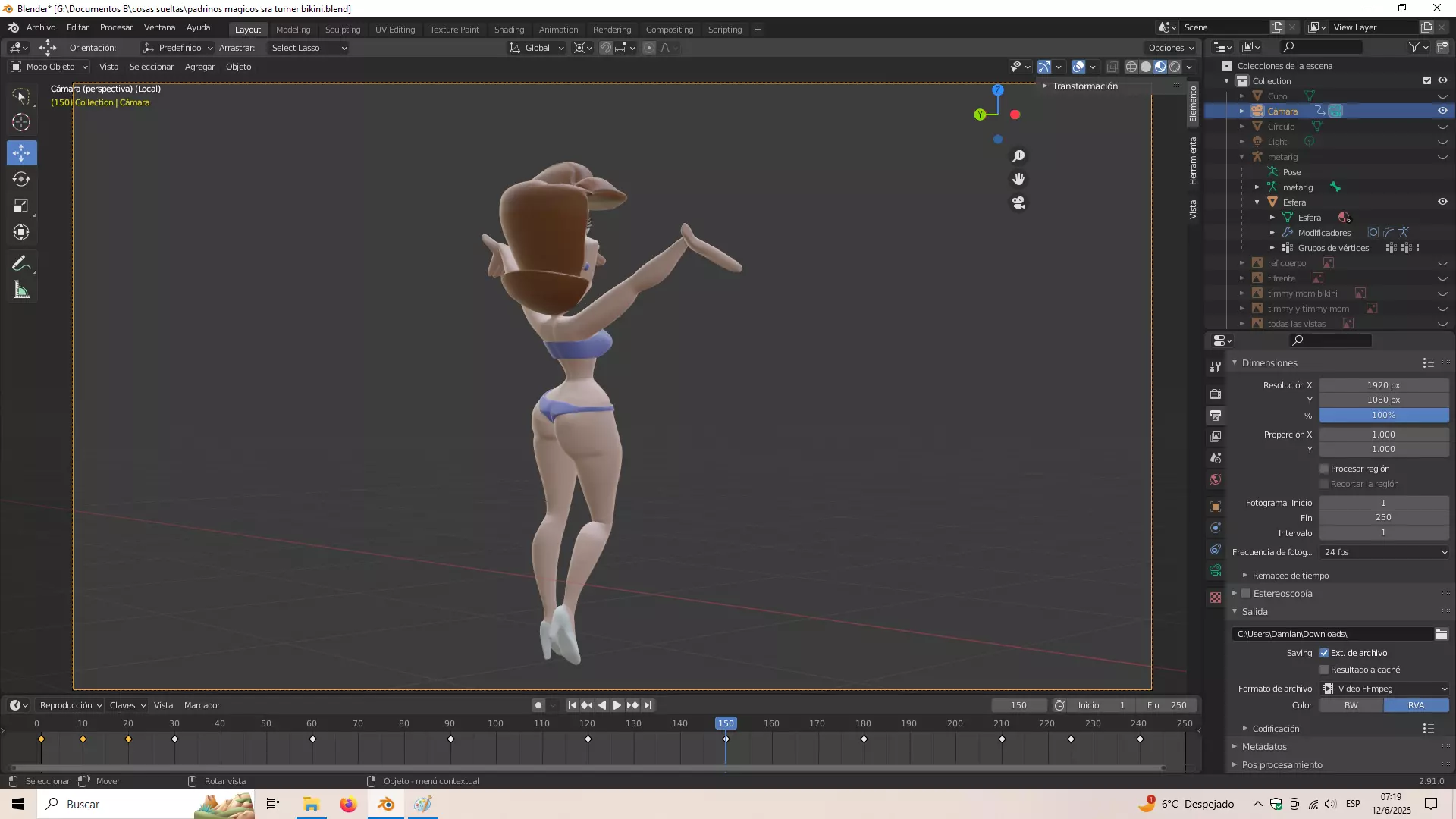Screen dimensions: 1456x819
Task: Expand the Transformación sidebar panel
Action: [x=1084, y=86]
